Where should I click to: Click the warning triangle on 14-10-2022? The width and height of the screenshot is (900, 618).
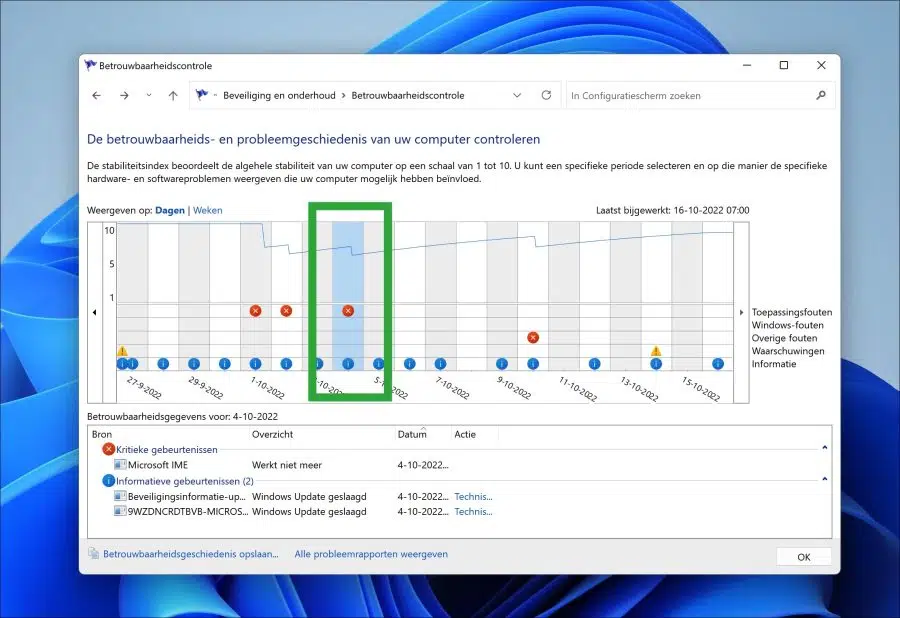coord(656,351)
